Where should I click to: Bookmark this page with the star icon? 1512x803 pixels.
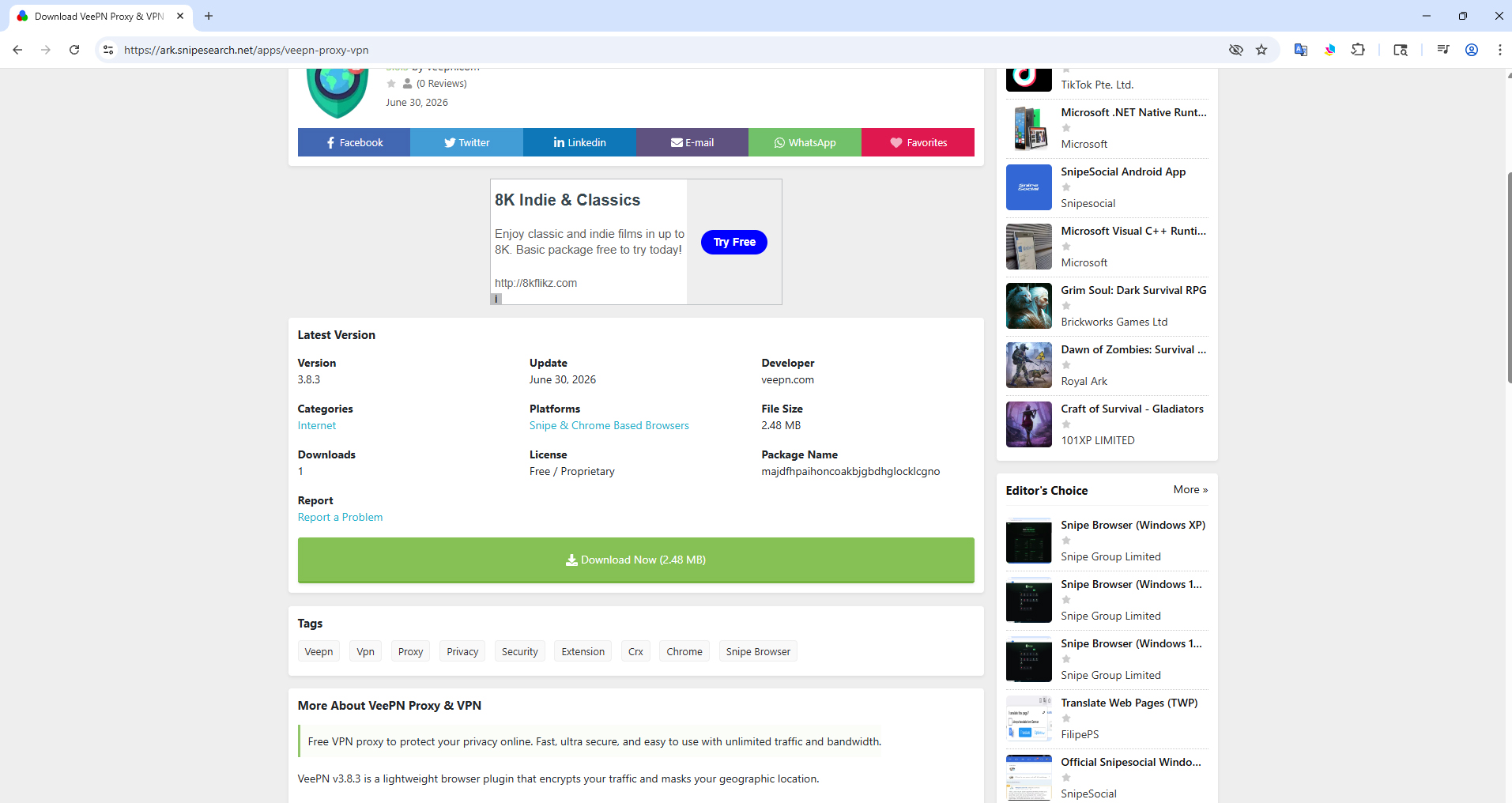[1261, 50]
